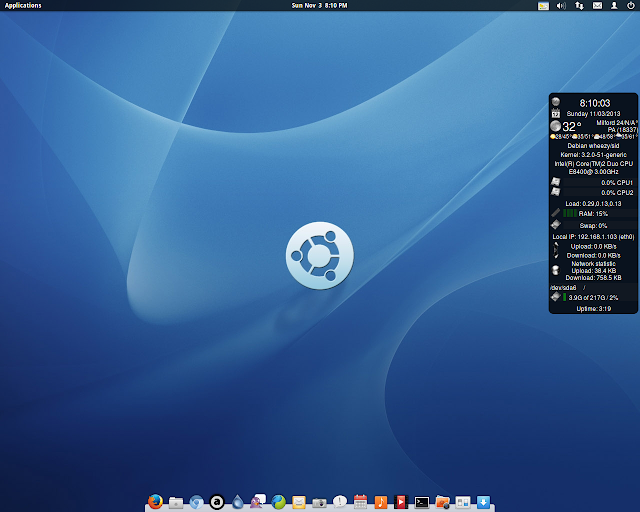Image resolution: width=640 pixels, height=512 pixels.
Task: Click the power button in top panel
Action: 631,5
